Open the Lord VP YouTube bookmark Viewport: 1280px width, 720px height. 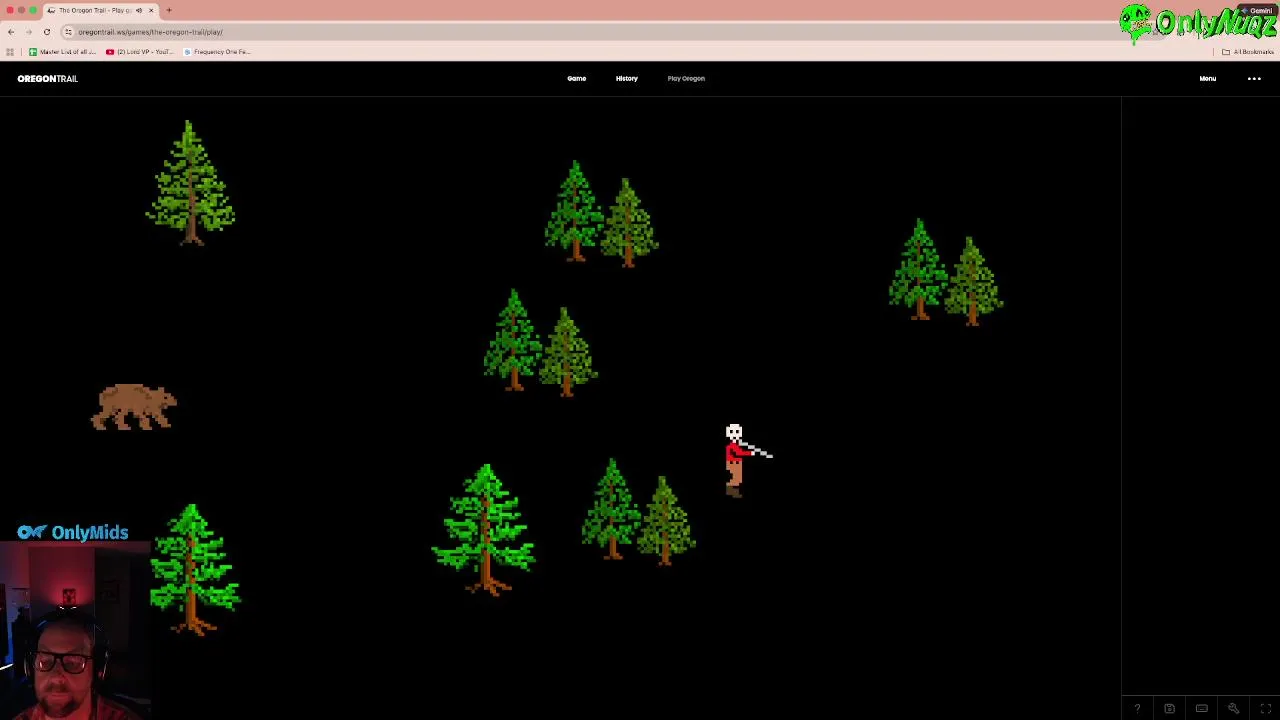pos(139,52)
